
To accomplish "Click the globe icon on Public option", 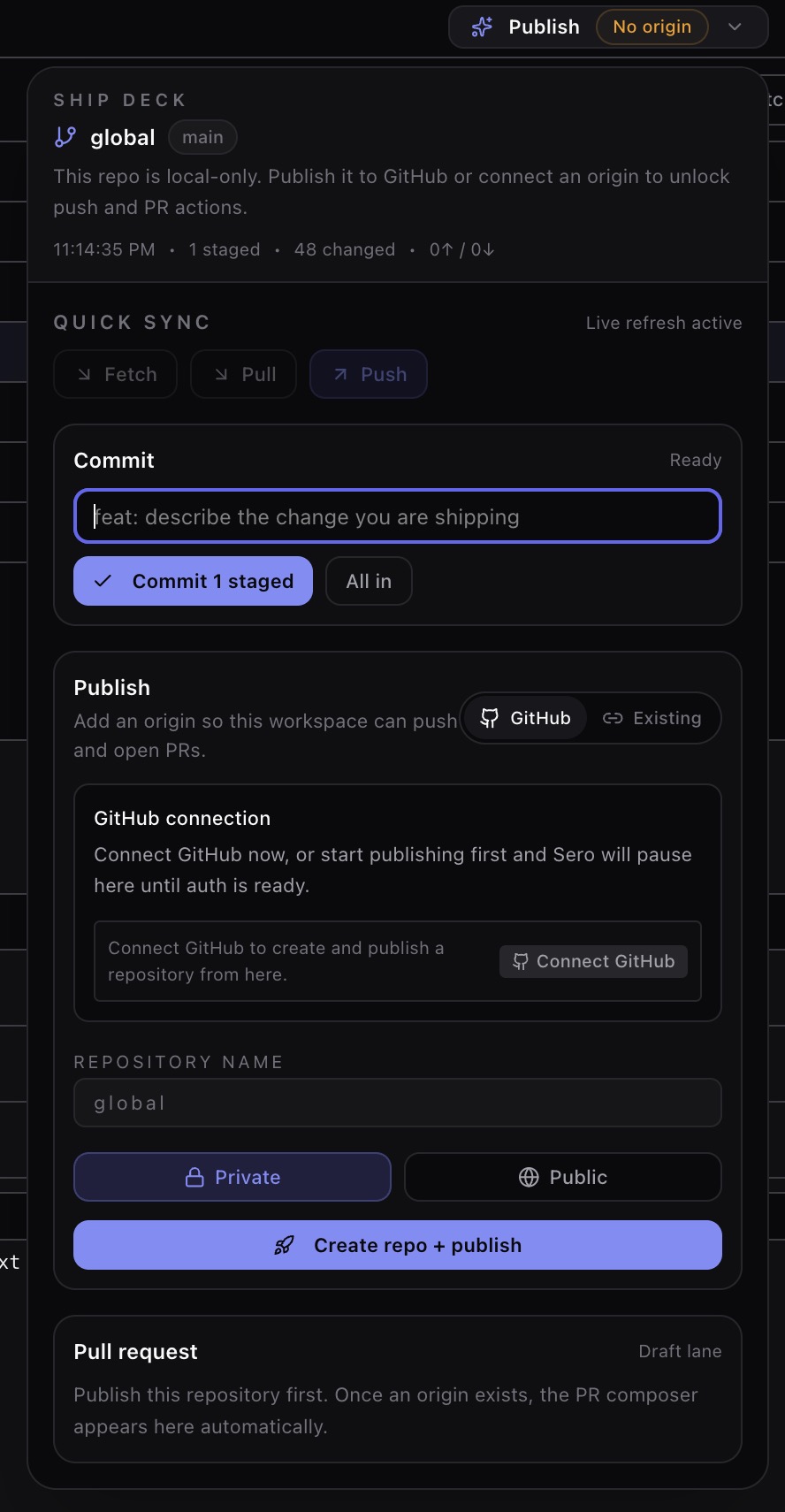I will 529,1177.
